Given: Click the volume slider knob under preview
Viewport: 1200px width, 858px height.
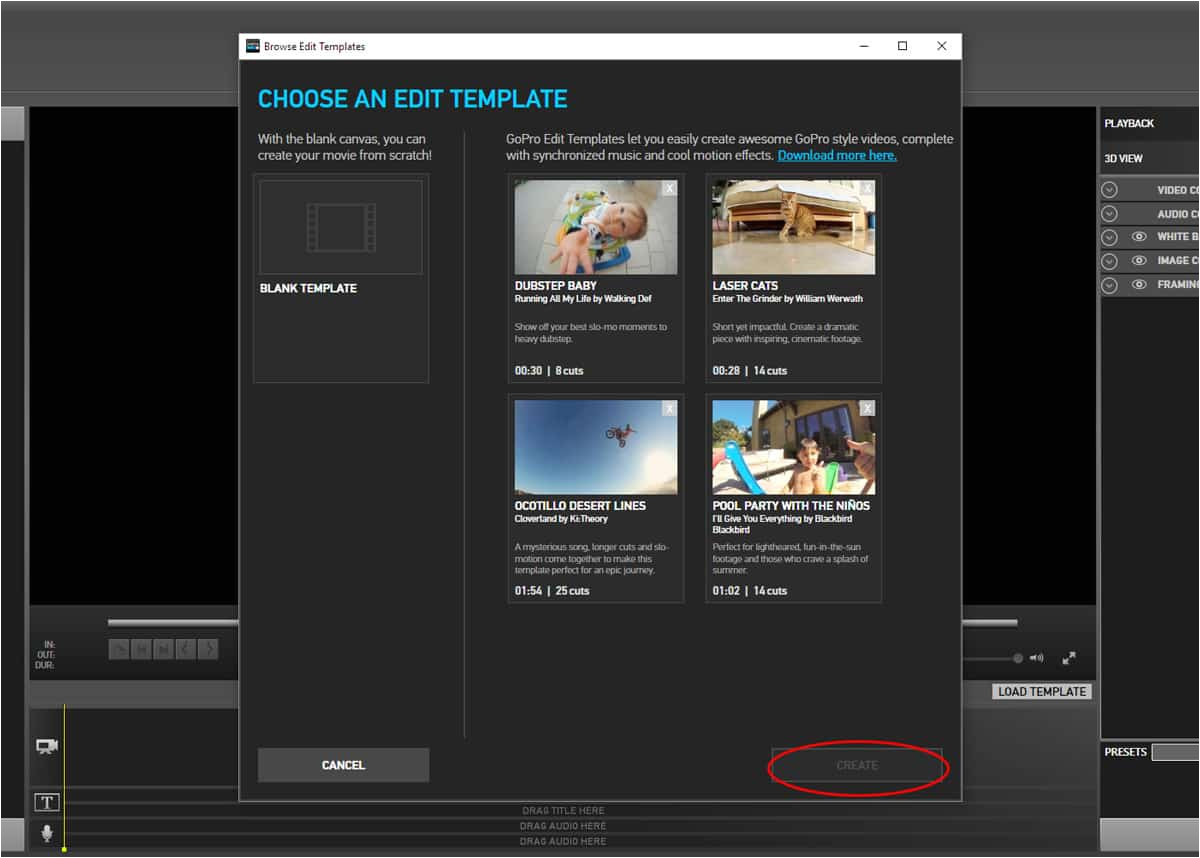Looking at the screenshot, I should point(1018,658).
